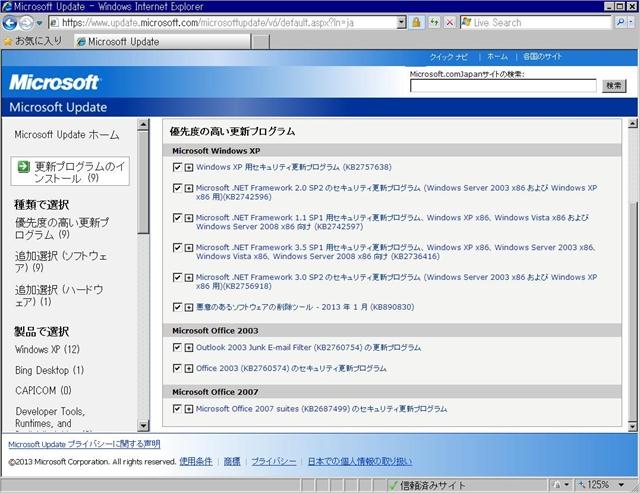Click the Microsoft logo
The height and width of the screenshot is (493, 640).
[x=54, y=82]
